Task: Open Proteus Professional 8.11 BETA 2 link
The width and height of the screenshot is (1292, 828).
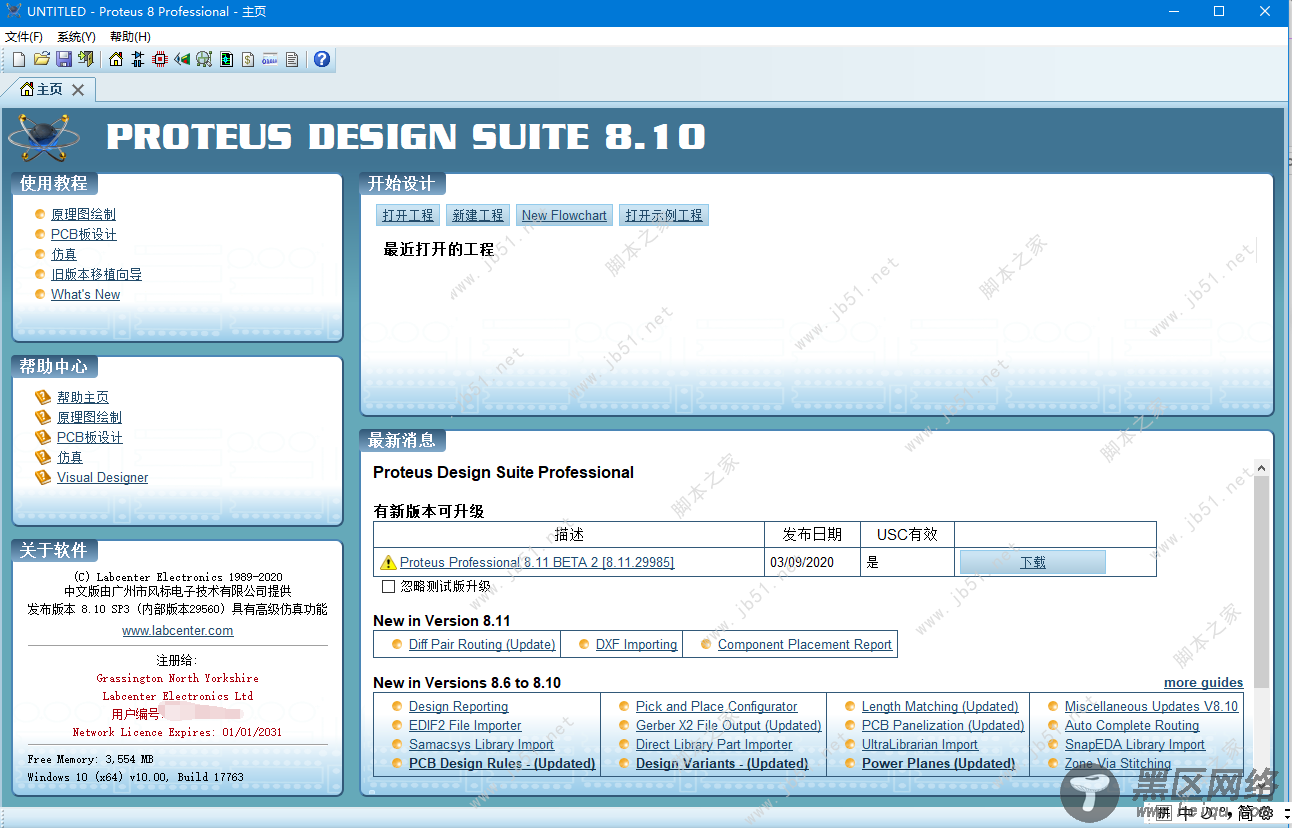Action: click(537, 563)
